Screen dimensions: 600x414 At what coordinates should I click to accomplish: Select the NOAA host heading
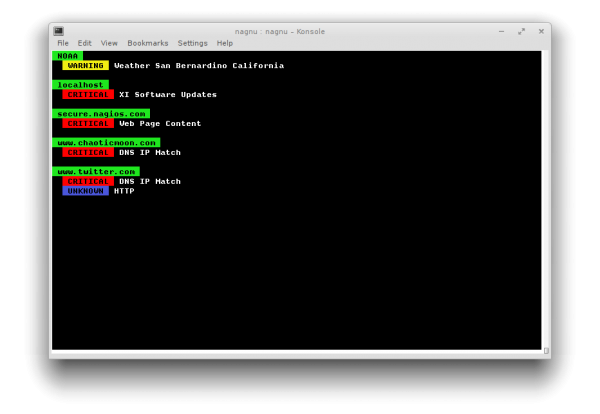point(68,56)
